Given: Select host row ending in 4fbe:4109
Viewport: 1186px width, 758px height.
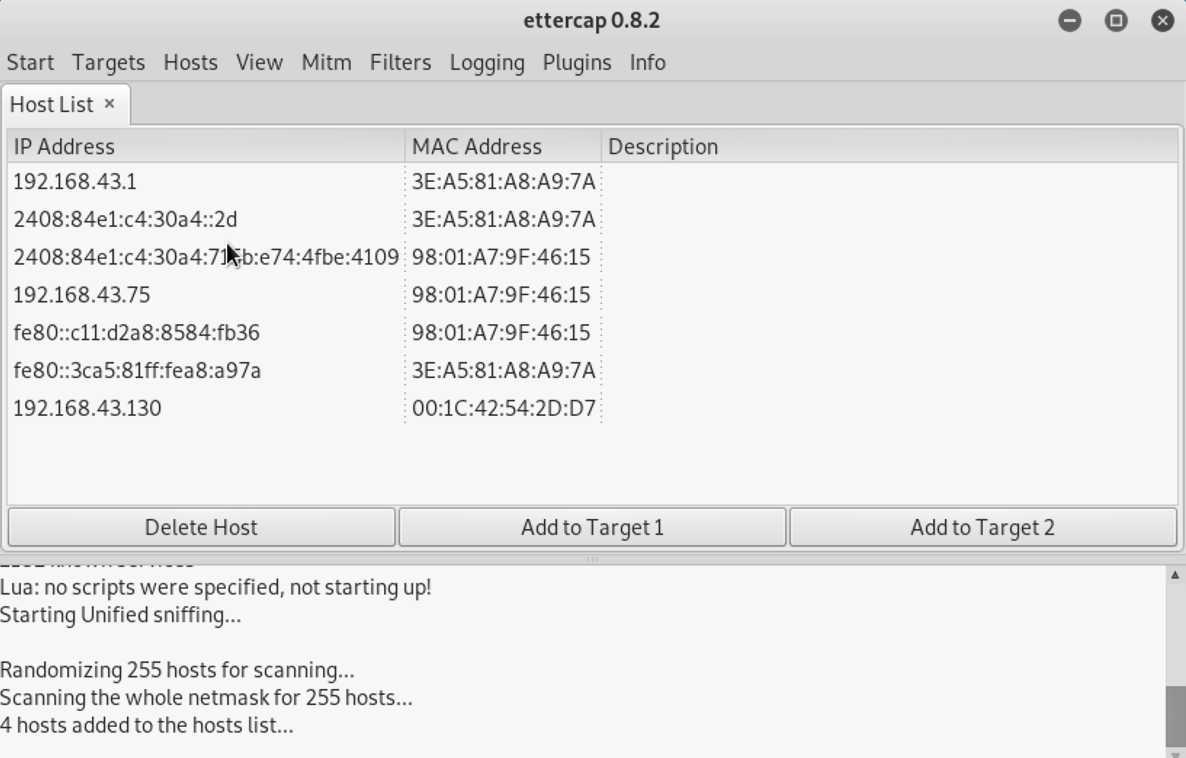Looking at the screenshot, I should pos(592,257).
